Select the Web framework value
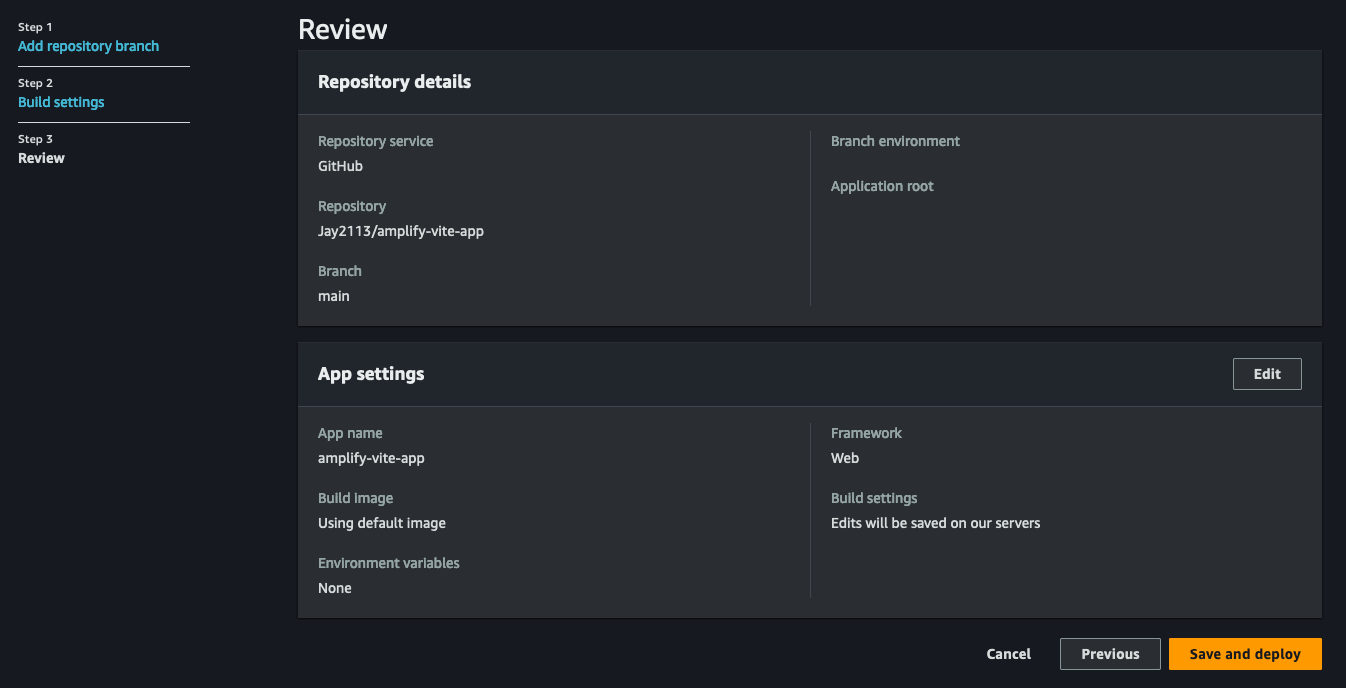Screen dimensions: 1346x688 pos(845,458)
